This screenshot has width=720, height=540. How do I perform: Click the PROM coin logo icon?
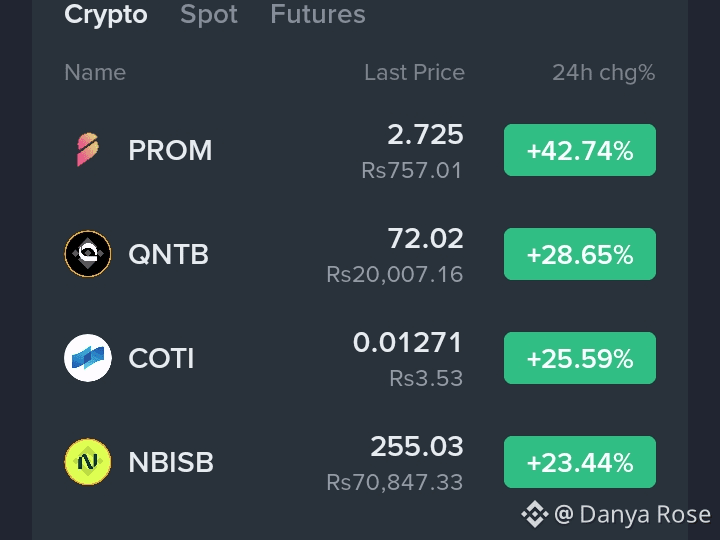point(87,150)
